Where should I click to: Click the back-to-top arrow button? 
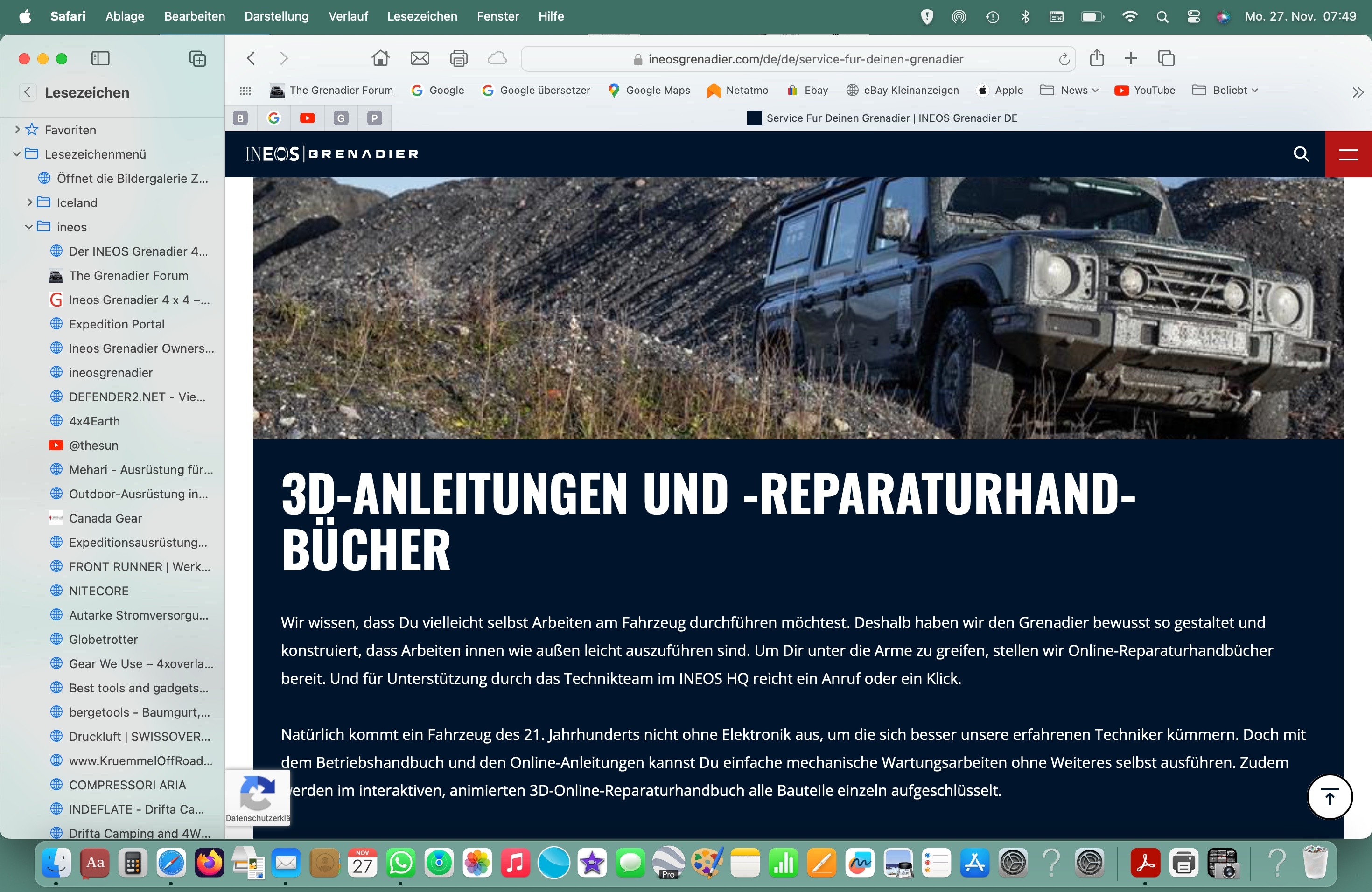[x=1330, y=797]
